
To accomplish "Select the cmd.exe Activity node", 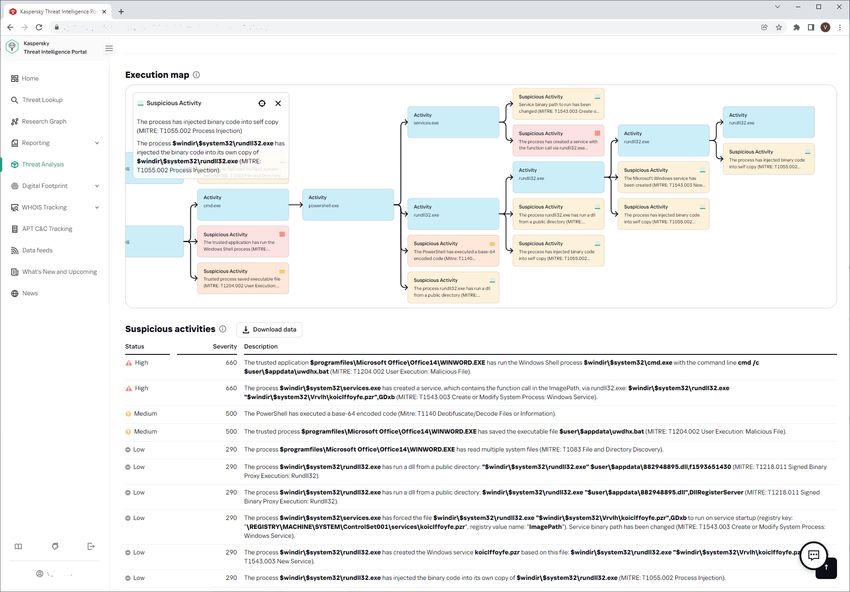I will (x=243, y=204).
